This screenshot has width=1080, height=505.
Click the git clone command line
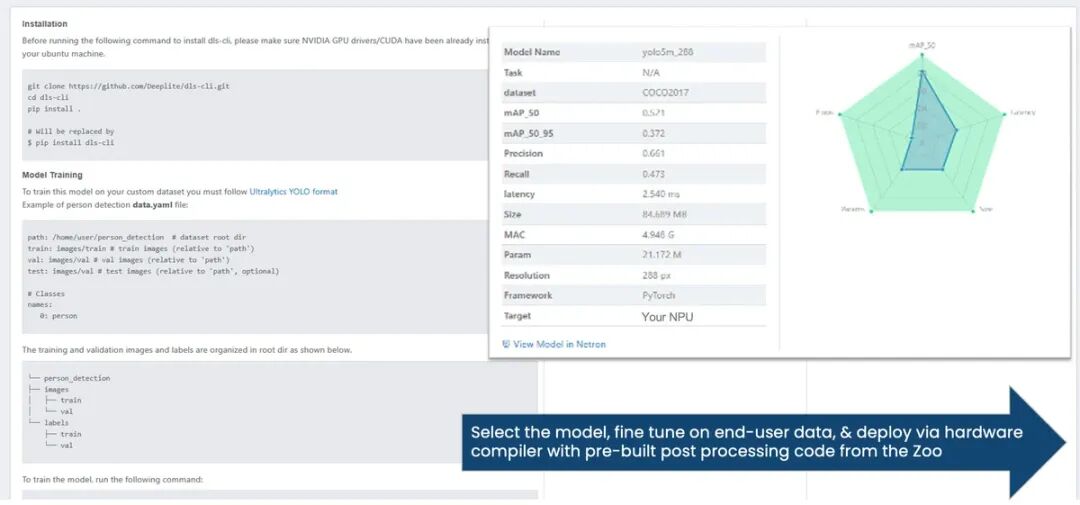click(x=129, y=86)
